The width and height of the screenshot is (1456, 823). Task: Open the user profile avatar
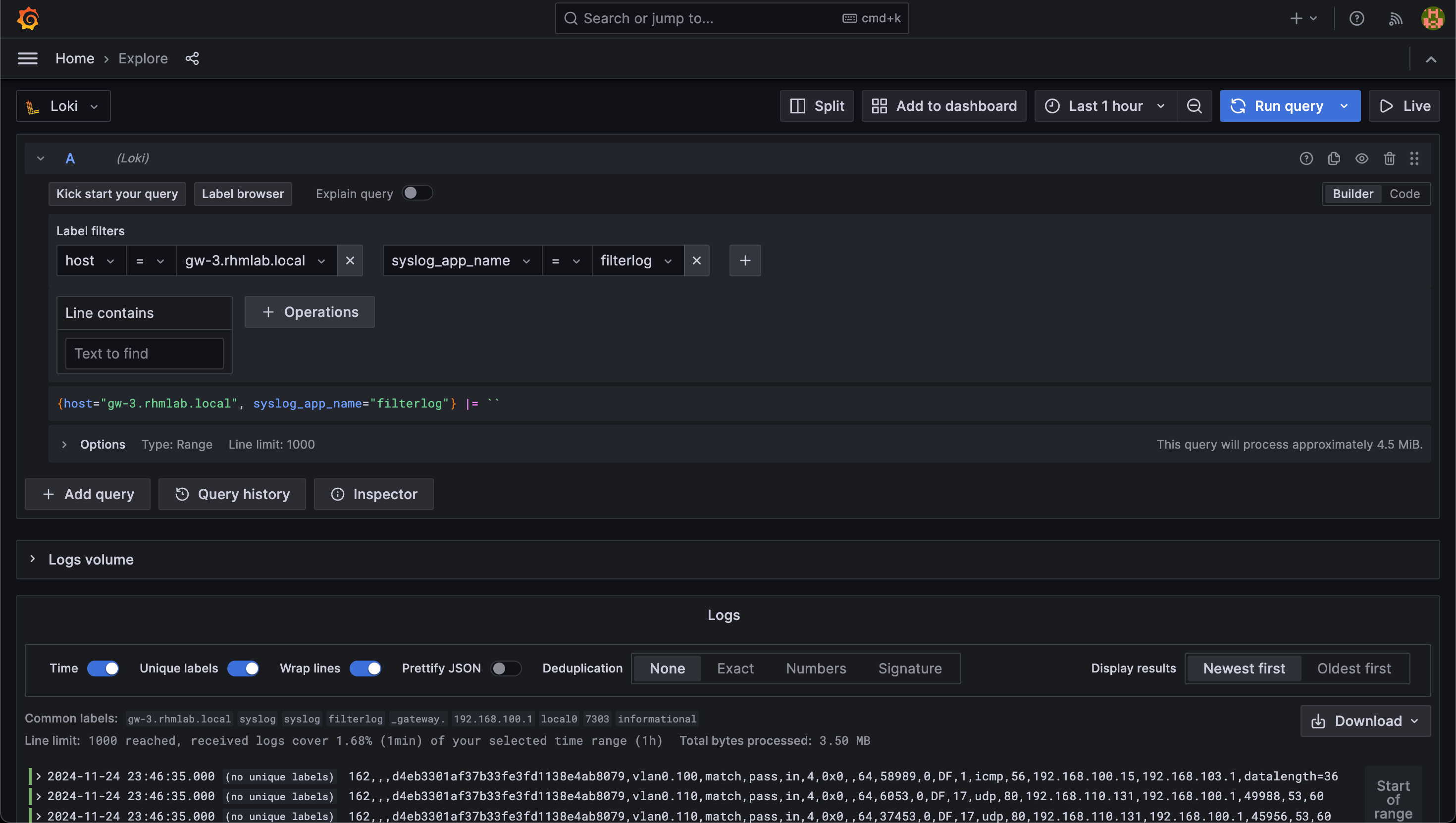tap(1433, 19)
